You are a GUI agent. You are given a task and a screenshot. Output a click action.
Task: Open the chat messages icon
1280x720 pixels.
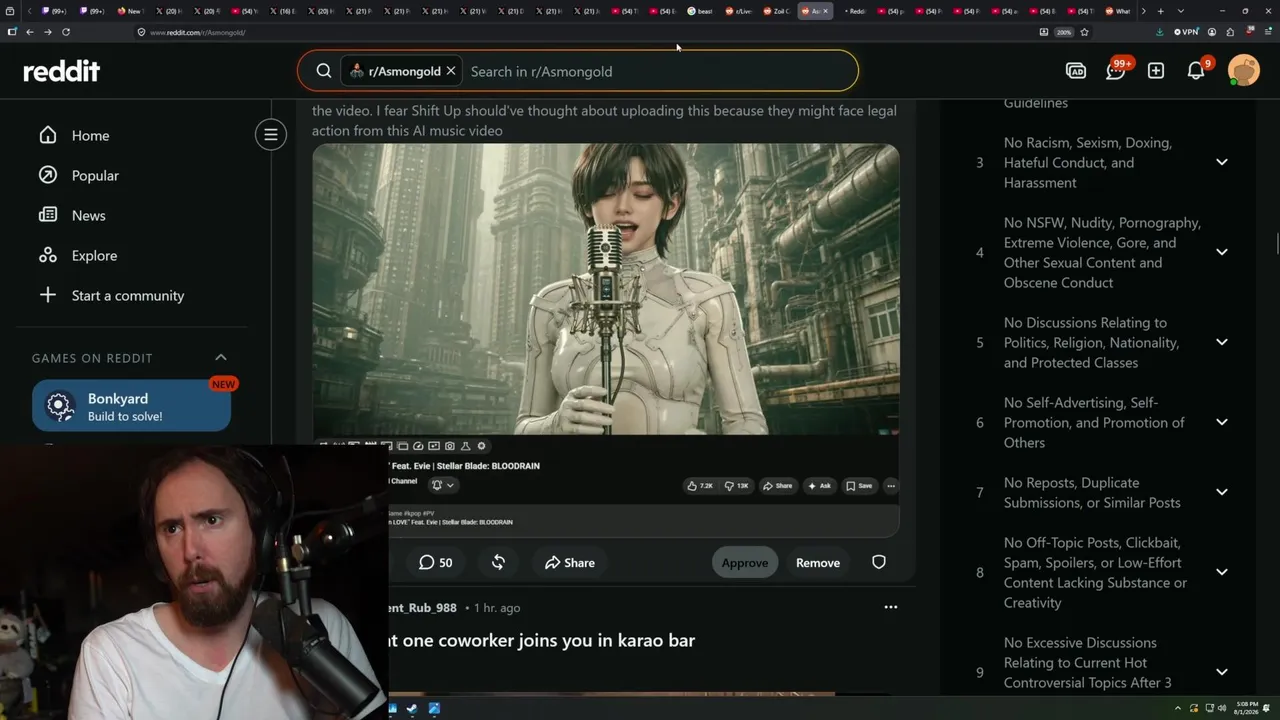[1116, 71]
